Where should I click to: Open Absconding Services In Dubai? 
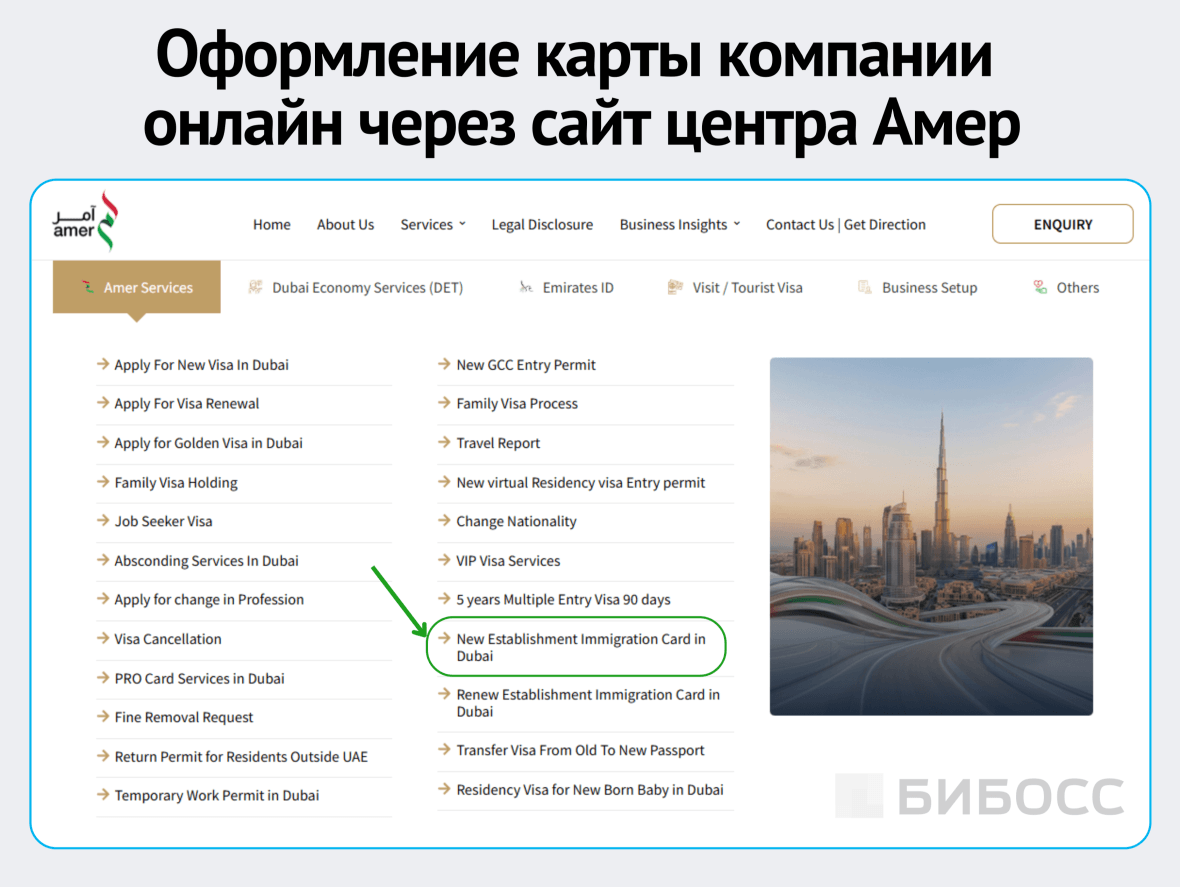pyautogui.click(x=206, y=560)
